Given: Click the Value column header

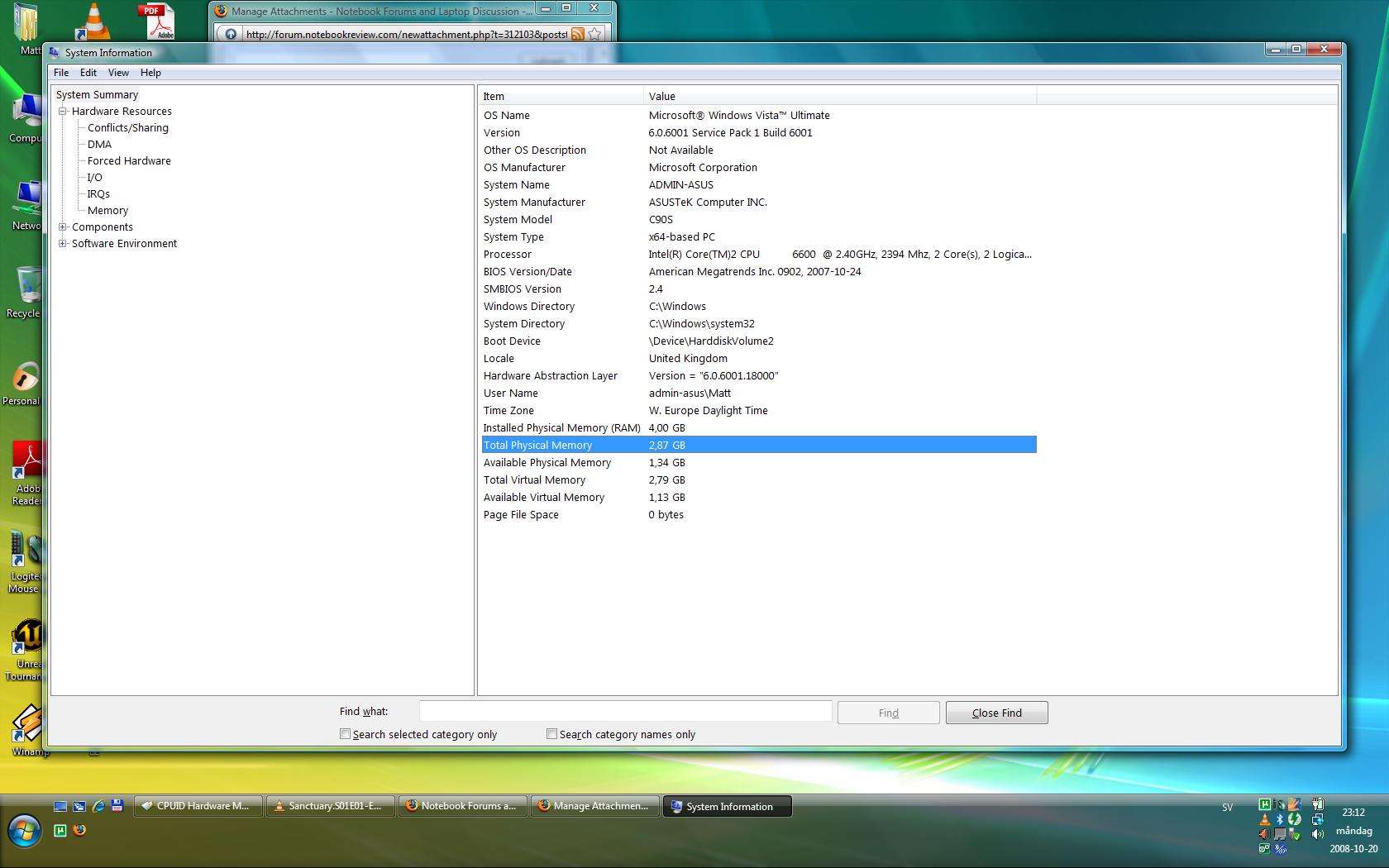Looking at the screenshot, I should pos(839,96).
